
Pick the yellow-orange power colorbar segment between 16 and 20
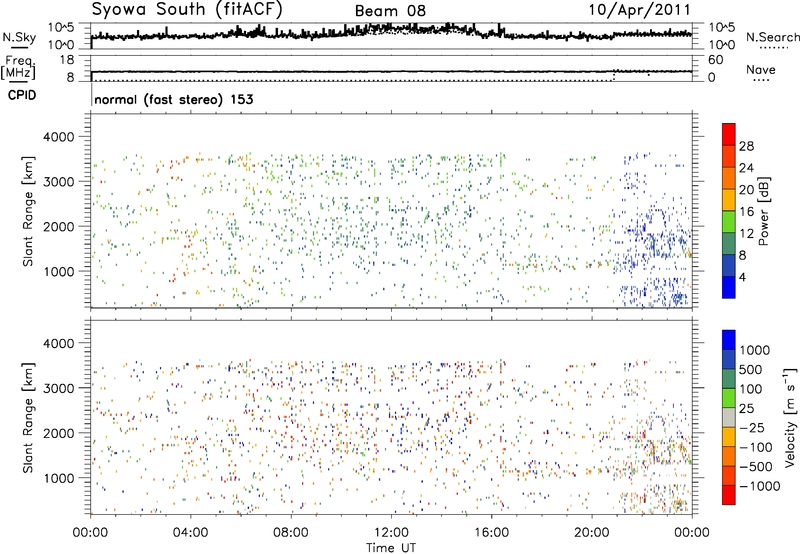coord(729,199)
